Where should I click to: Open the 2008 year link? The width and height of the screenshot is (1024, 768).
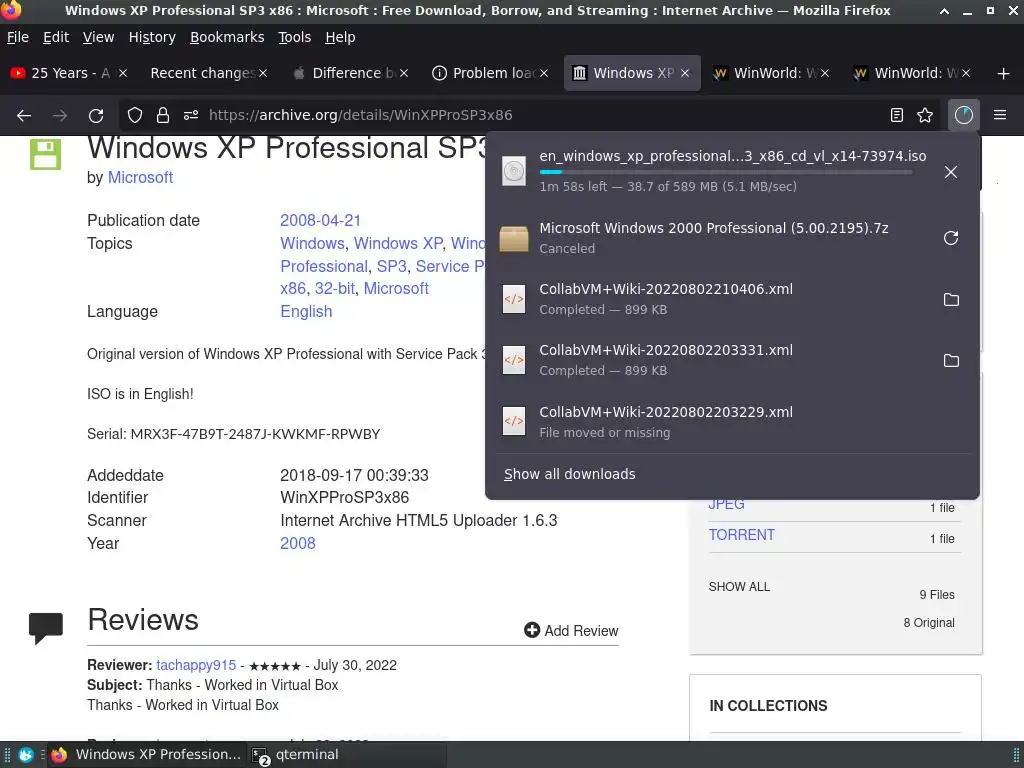click(297, 543)
